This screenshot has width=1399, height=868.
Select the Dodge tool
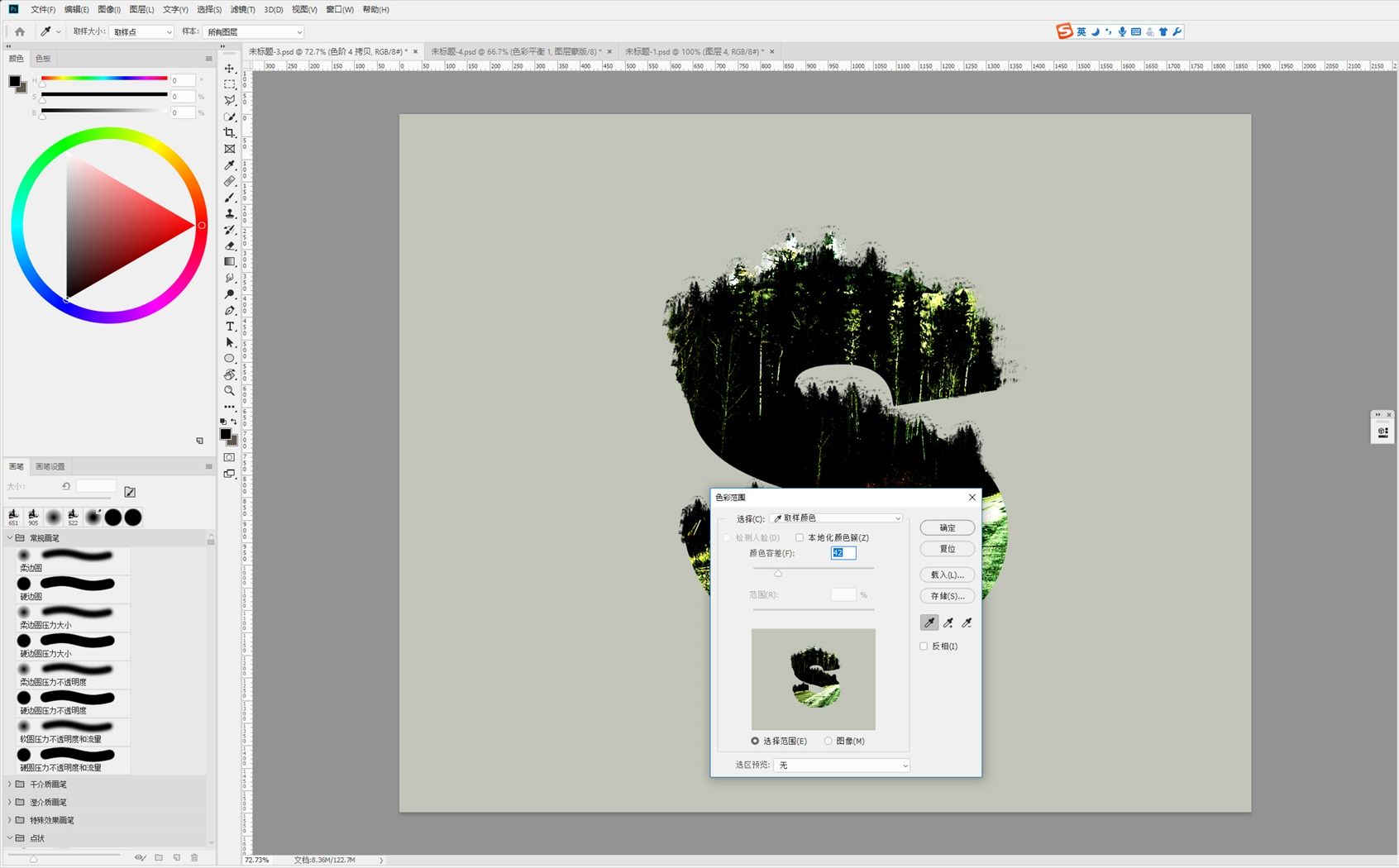pyautogui.click(x=230, y=294)
